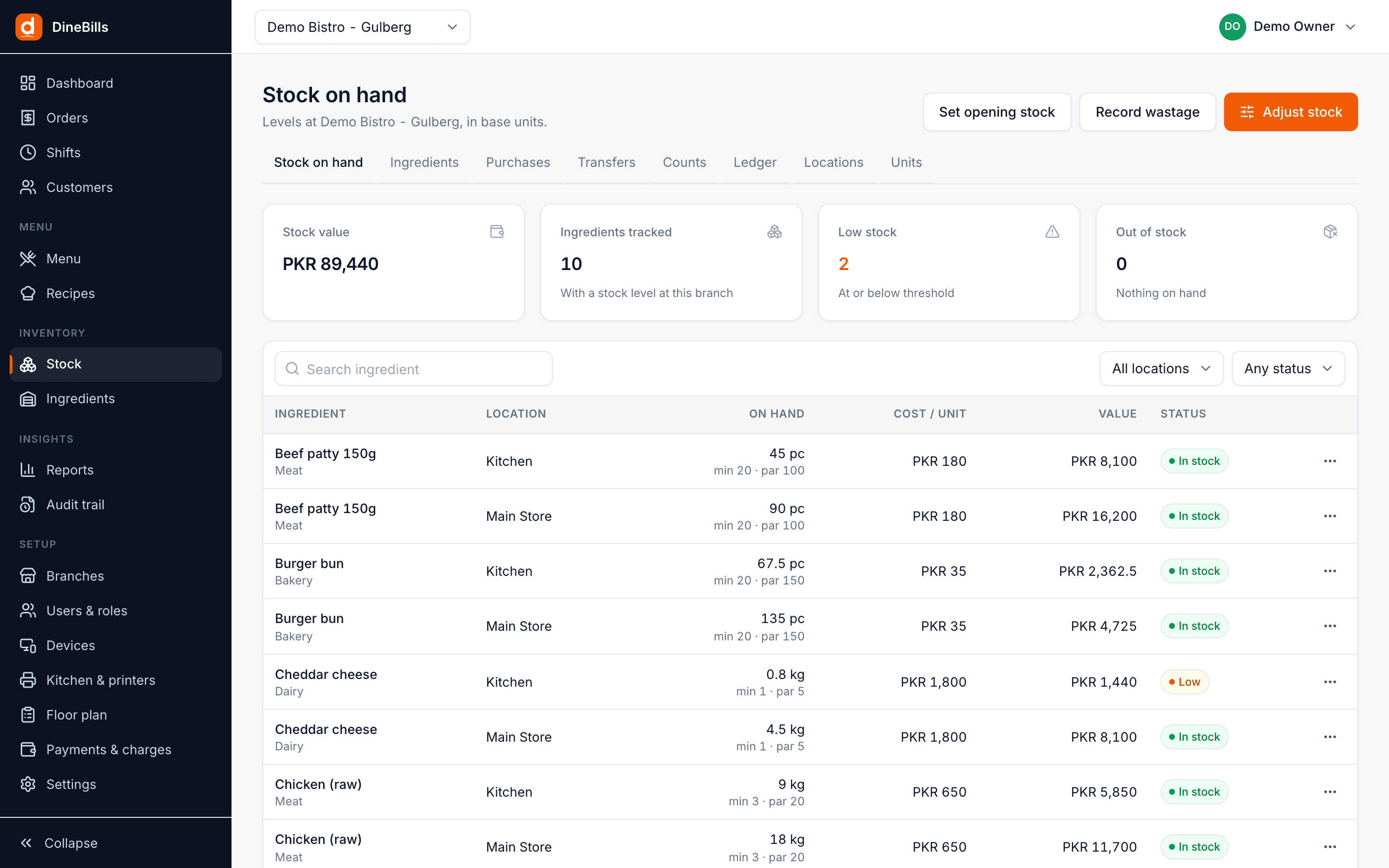Viewport: 1389px width, 868px height.
Task: Click the Record wastage button
Action: (1147, 112)
